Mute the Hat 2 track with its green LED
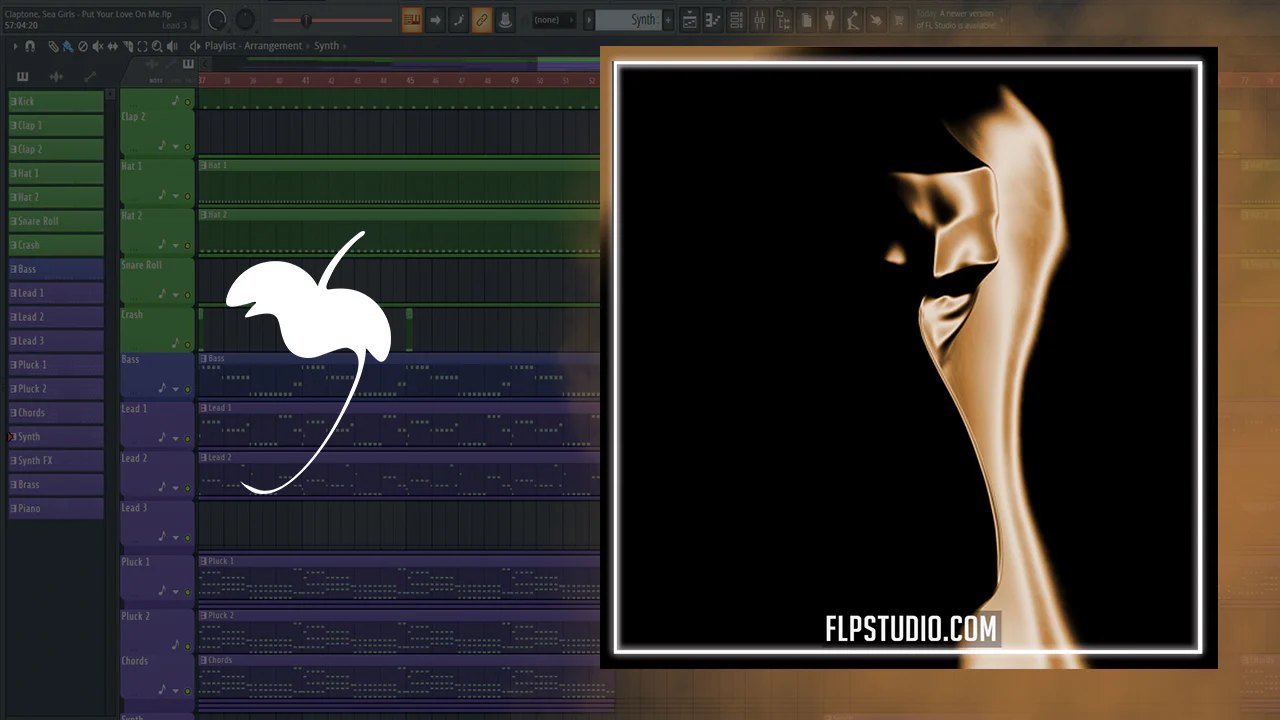This screenshot has height=720, width=1280. [x=187, y=245]
